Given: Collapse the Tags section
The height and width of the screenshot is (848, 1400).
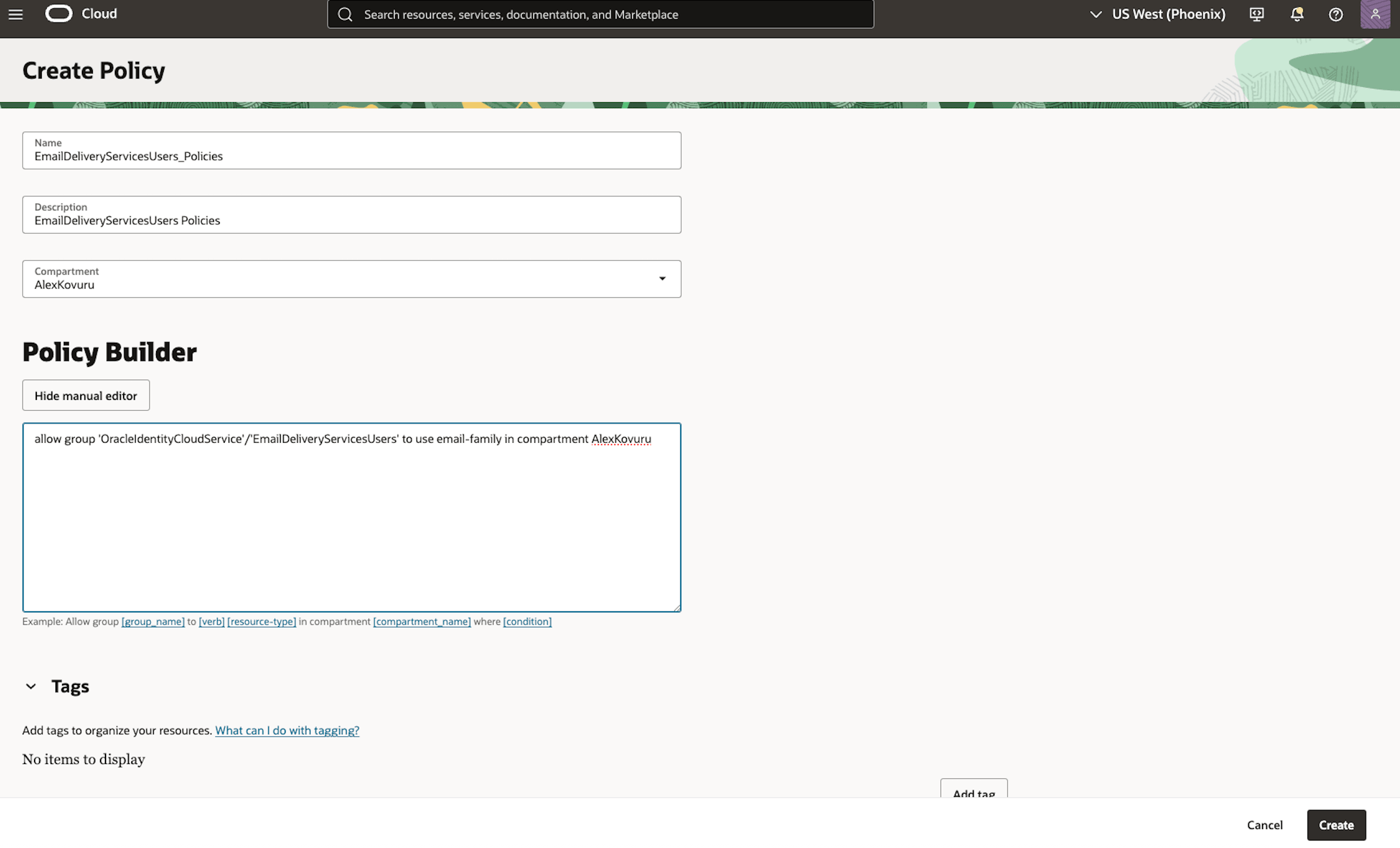Looking at the screenshot, I should pos(31,686).
